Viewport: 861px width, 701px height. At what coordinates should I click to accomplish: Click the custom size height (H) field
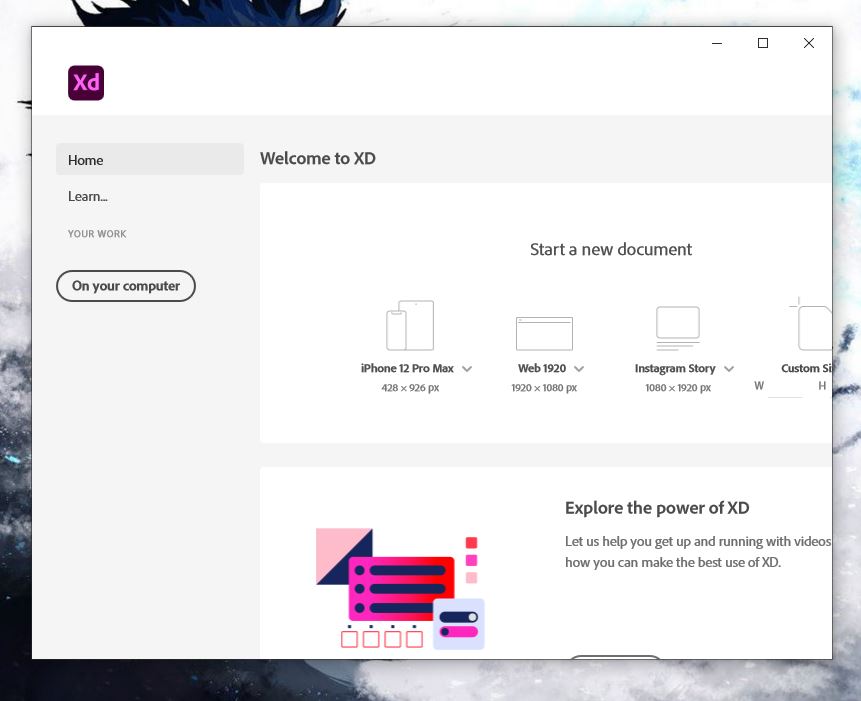pos(829,387)
